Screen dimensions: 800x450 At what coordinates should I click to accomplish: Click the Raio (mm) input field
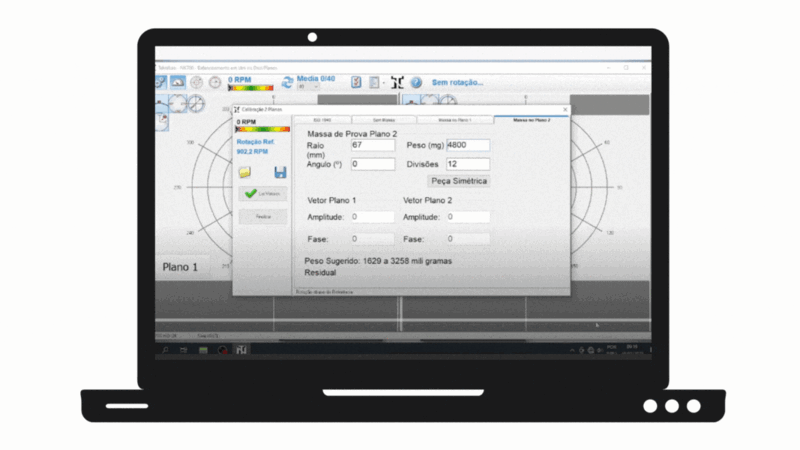[372, 146]
